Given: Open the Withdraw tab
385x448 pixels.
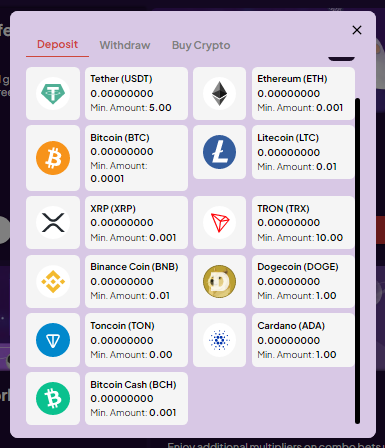Looking at the screenshot, I should [x=125, y=45].
